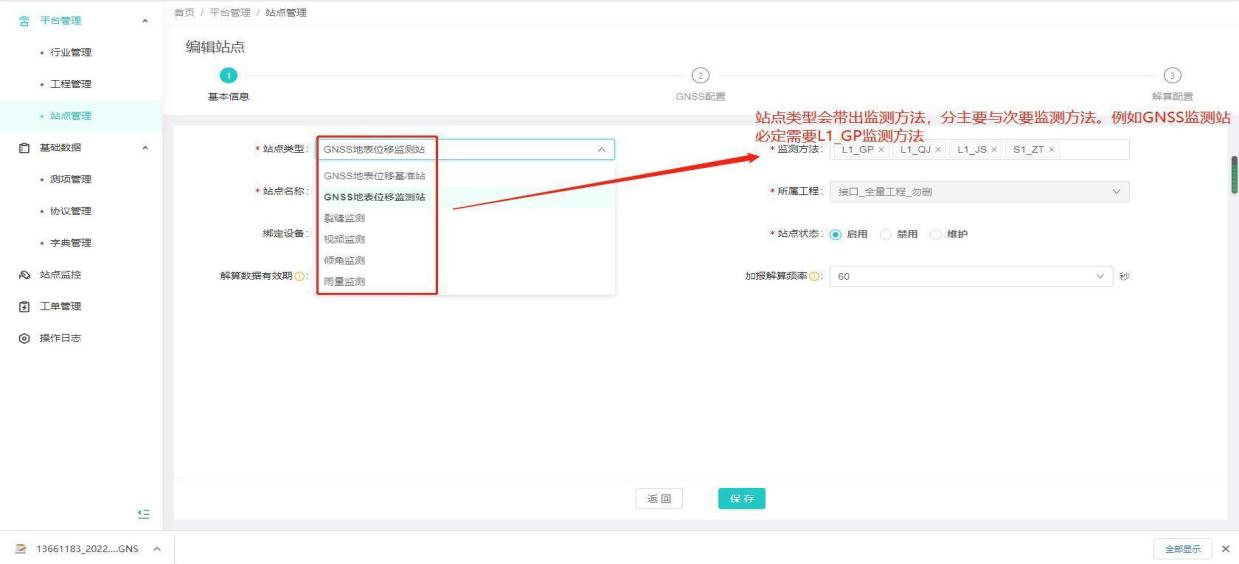The image size is (1239, 564).
Task: Select the 禁用 station status radio
Action: click(x=886, y=234)
